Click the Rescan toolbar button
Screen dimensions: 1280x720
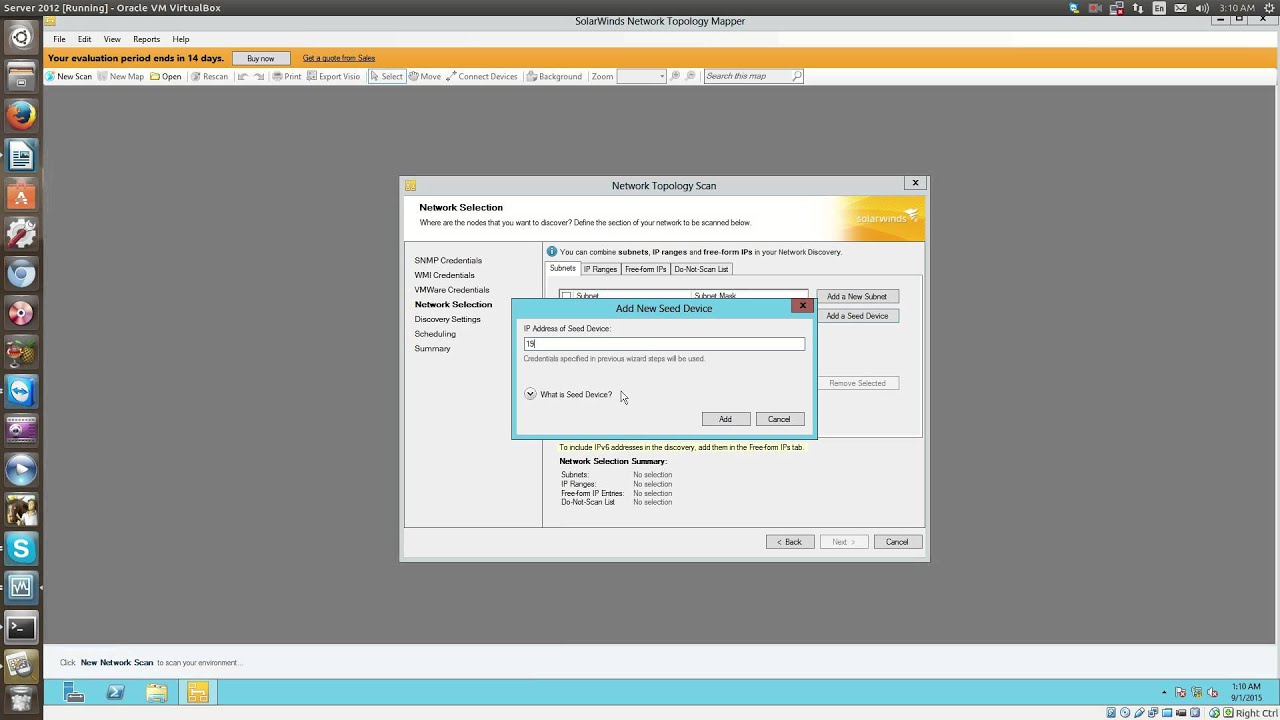[x=209, y=76]
